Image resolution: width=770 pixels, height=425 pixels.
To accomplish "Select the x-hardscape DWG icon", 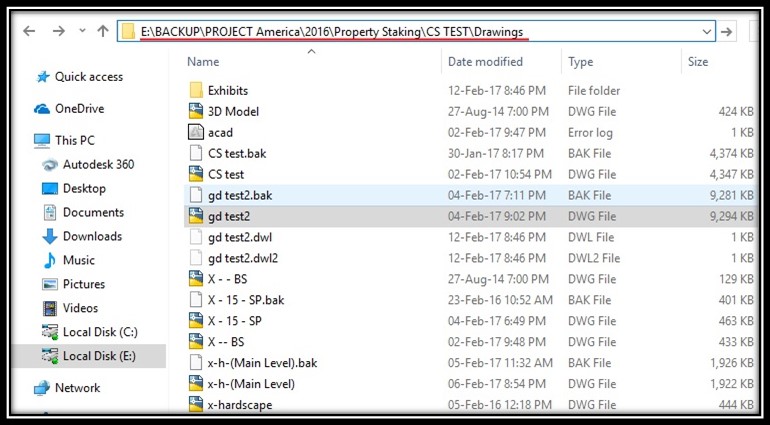I will click(196, 405).
